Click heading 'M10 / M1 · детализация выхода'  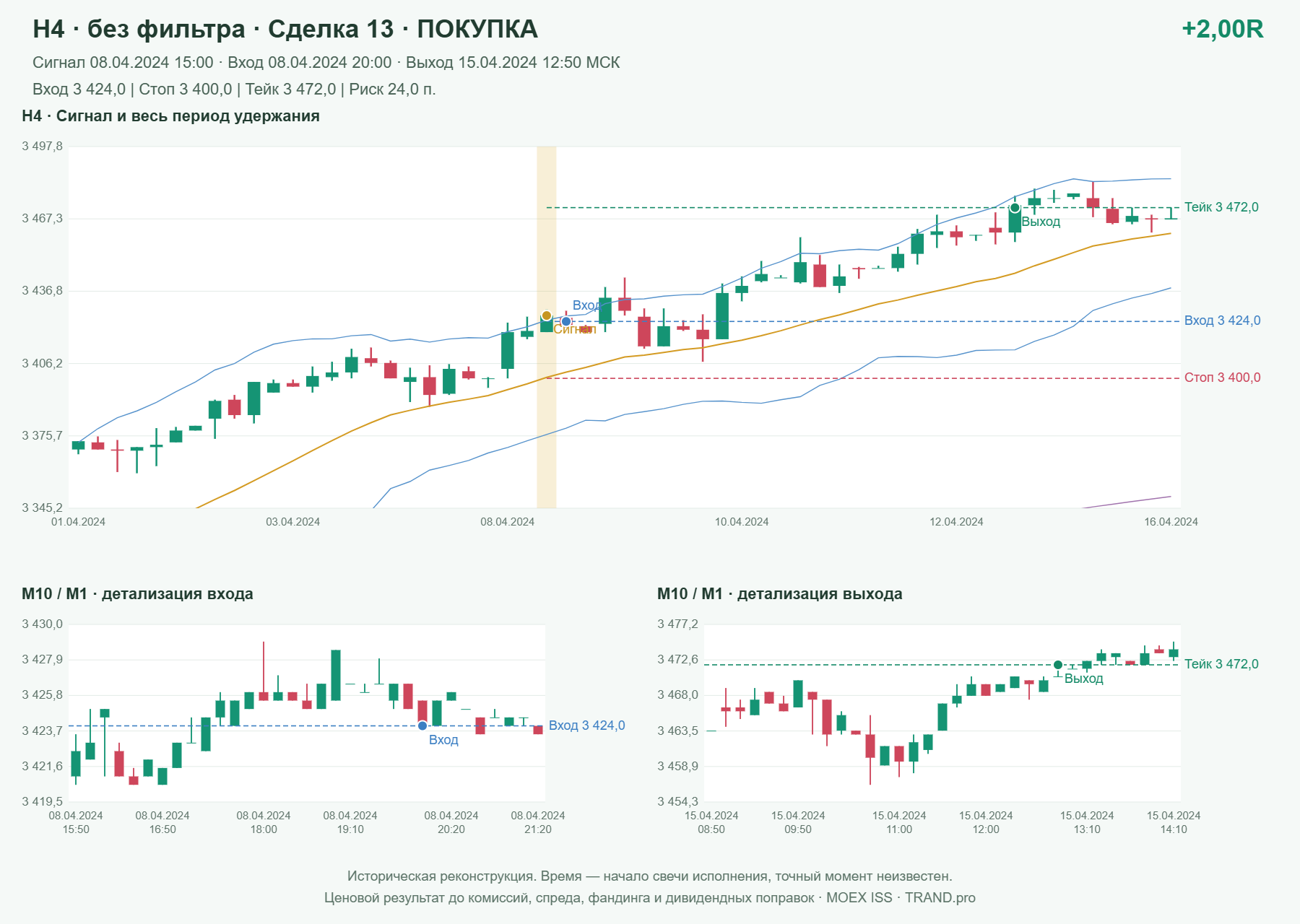click(780, 594)
